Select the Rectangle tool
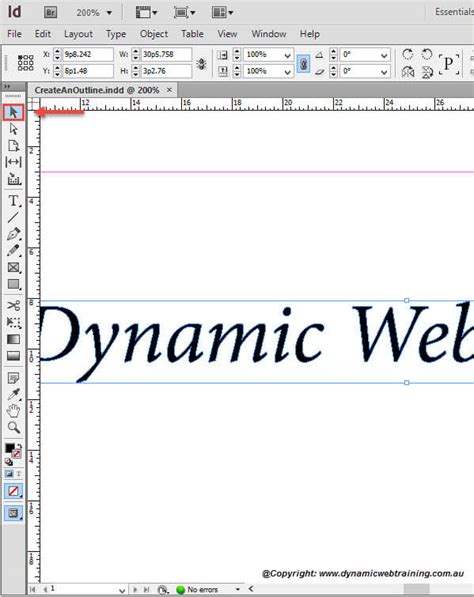 click(13, 284)
